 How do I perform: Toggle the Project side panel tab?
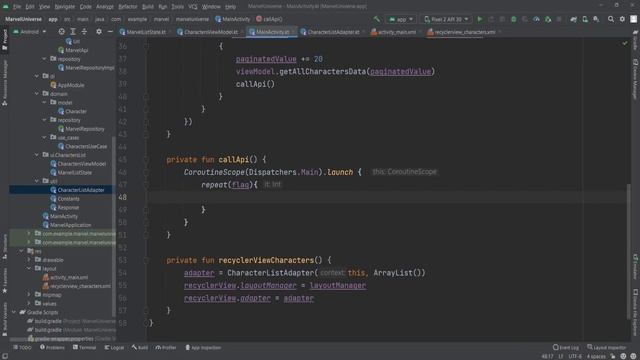[x=4, y=40]
